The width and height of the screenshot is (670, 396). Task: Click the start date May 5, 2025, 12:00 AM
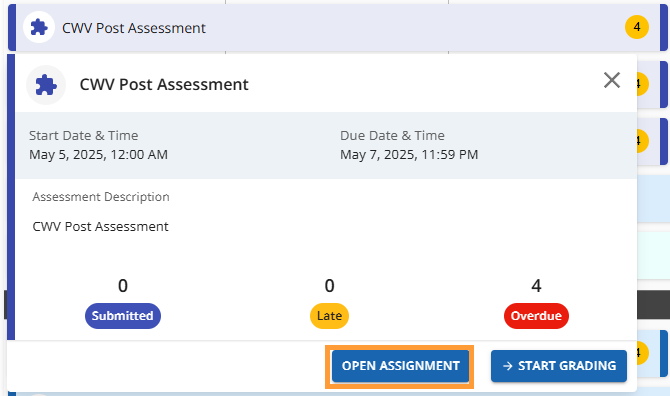pos(98,154)
